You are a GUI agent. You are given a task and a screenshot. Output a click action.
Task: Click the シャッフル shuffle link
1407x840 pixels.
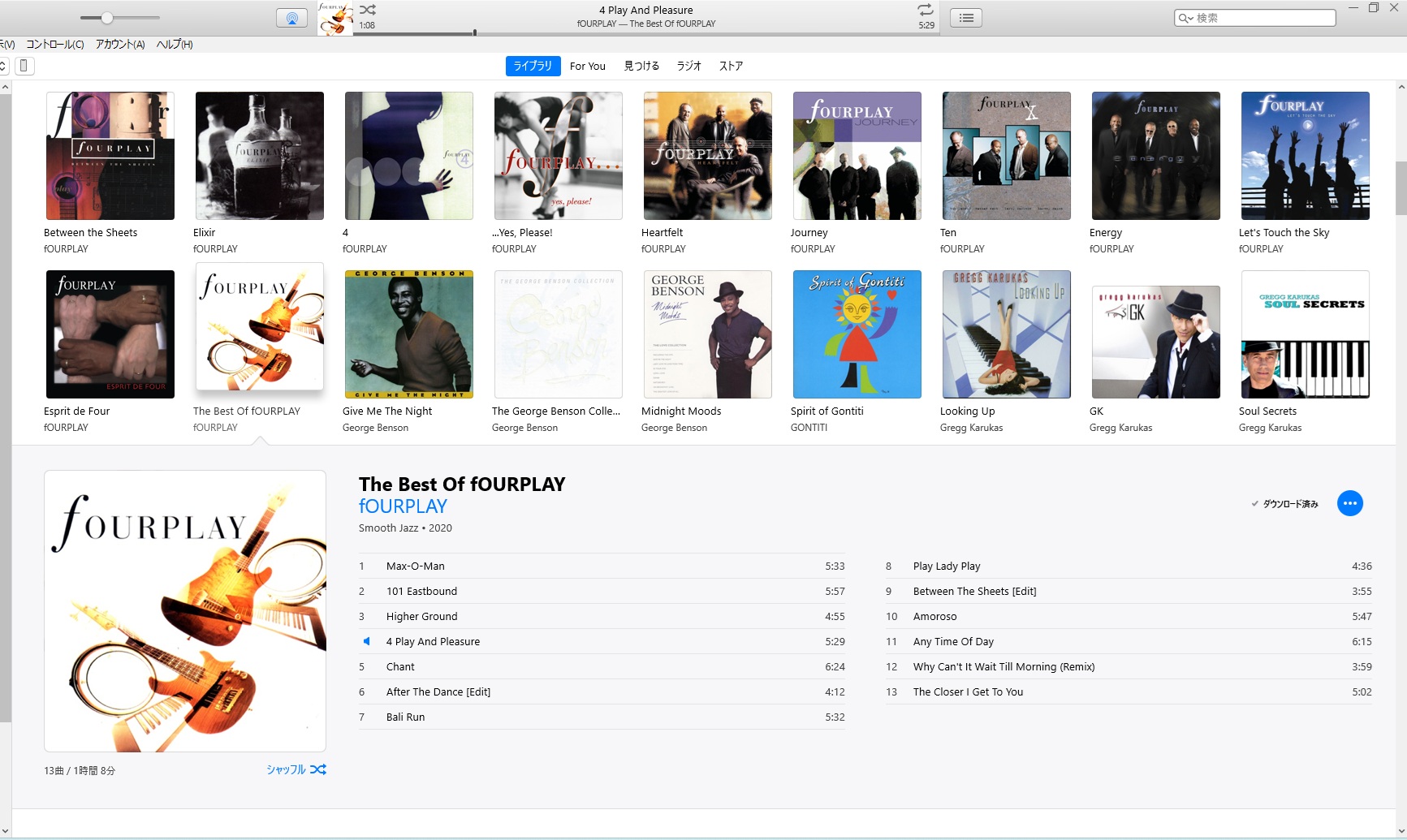coord(296,769)
